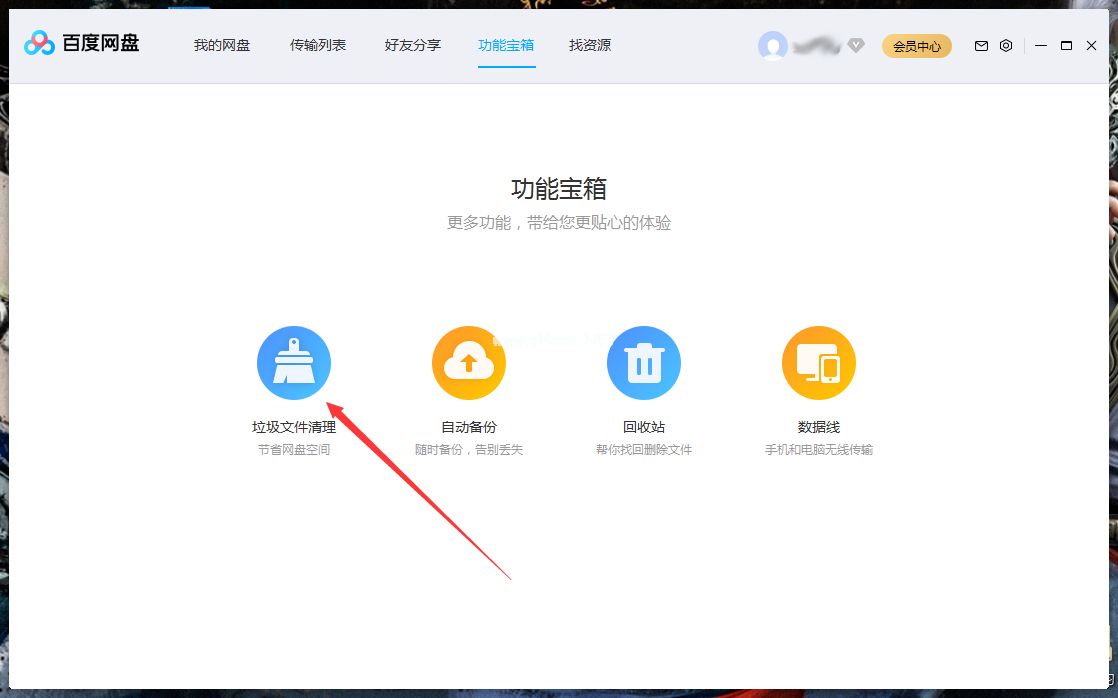Open the 找资源 tab
Image resolution: width=1118 pixels, height=698 pixels.
(x=589, y=45)
